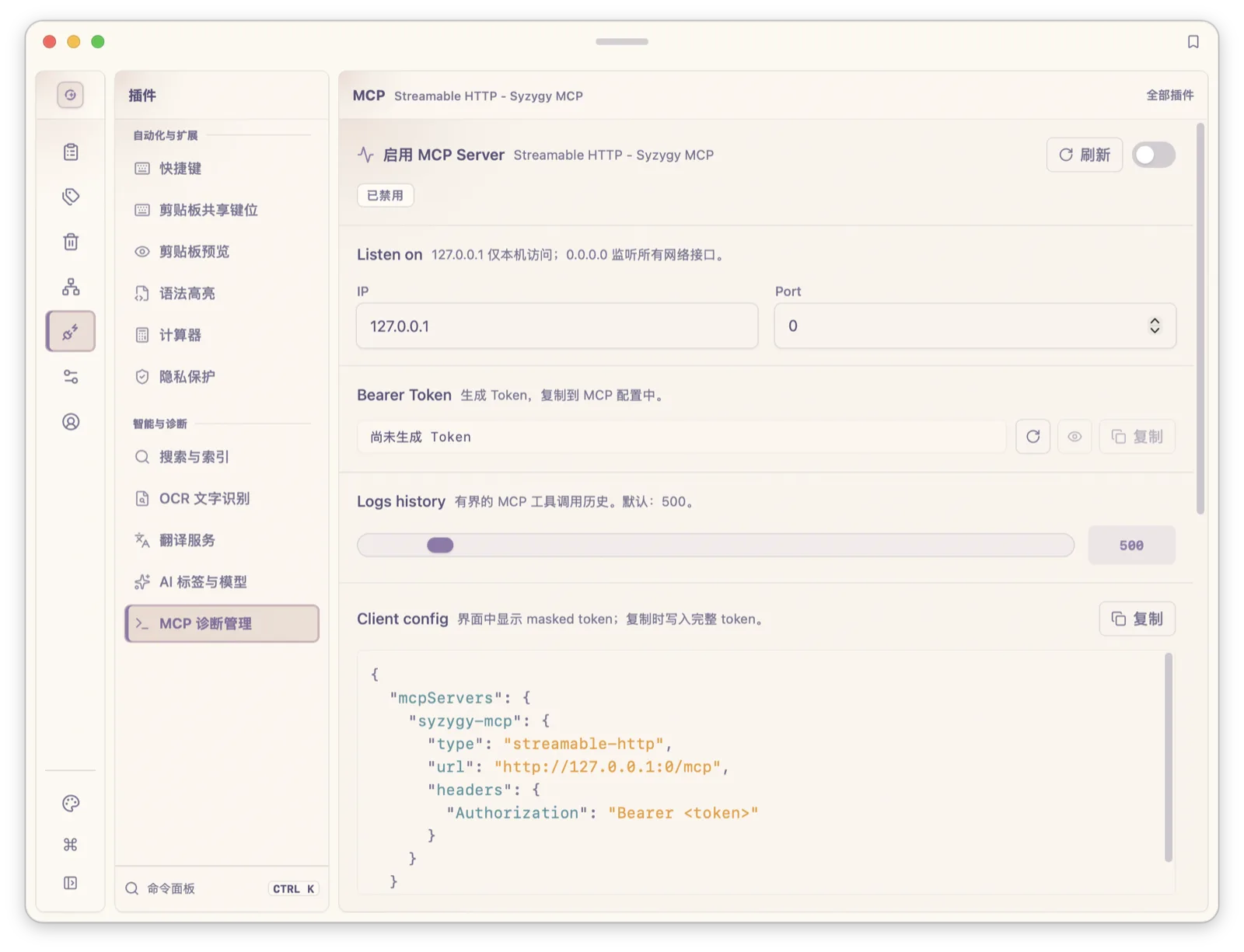The height and width of the screenshot is (952, 1244).
Task: Open 计算器 plugin settings
Action: pyautogui.click(x=222, y=335)
